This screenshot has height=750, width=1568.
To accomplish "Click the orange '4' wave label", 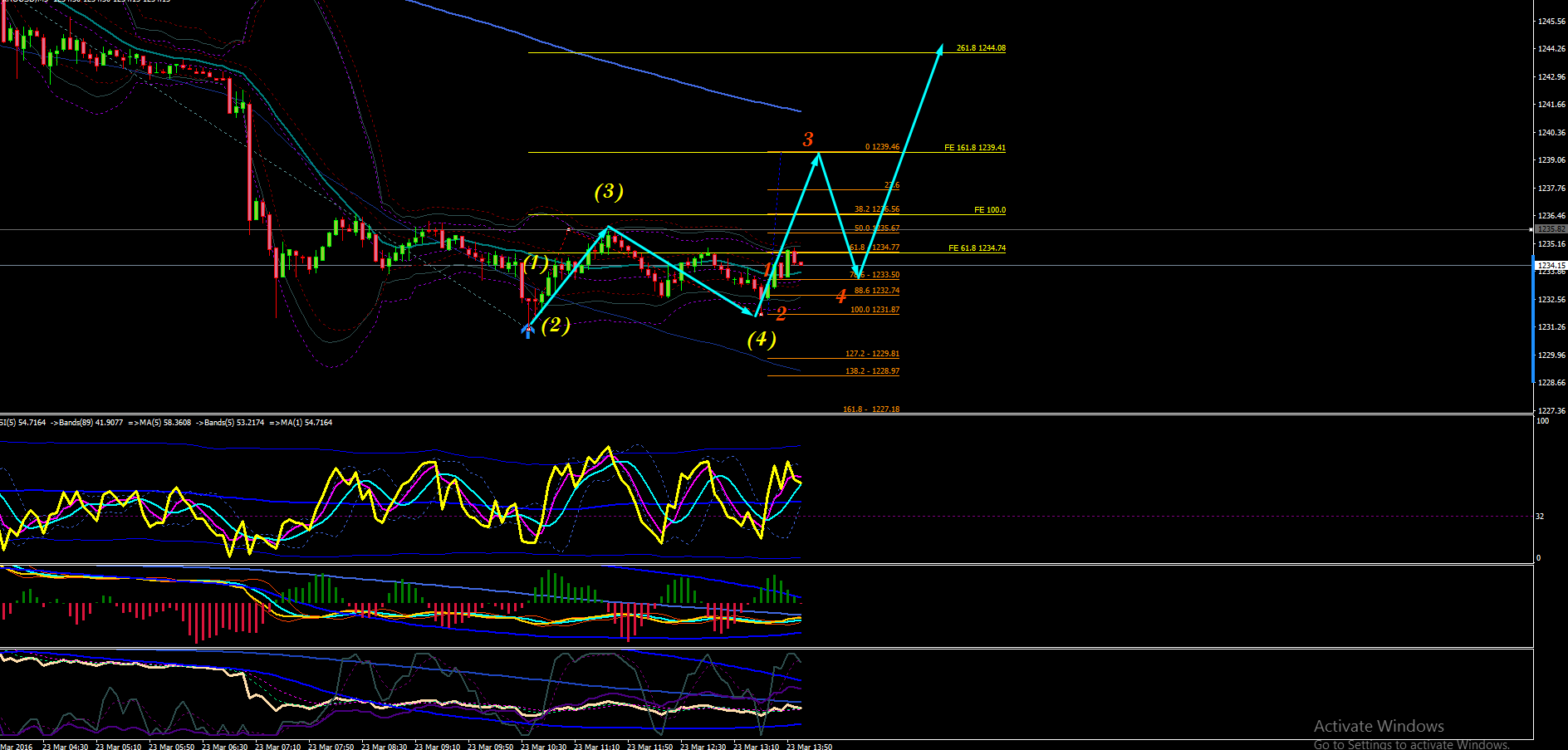I will click(841, 296).
